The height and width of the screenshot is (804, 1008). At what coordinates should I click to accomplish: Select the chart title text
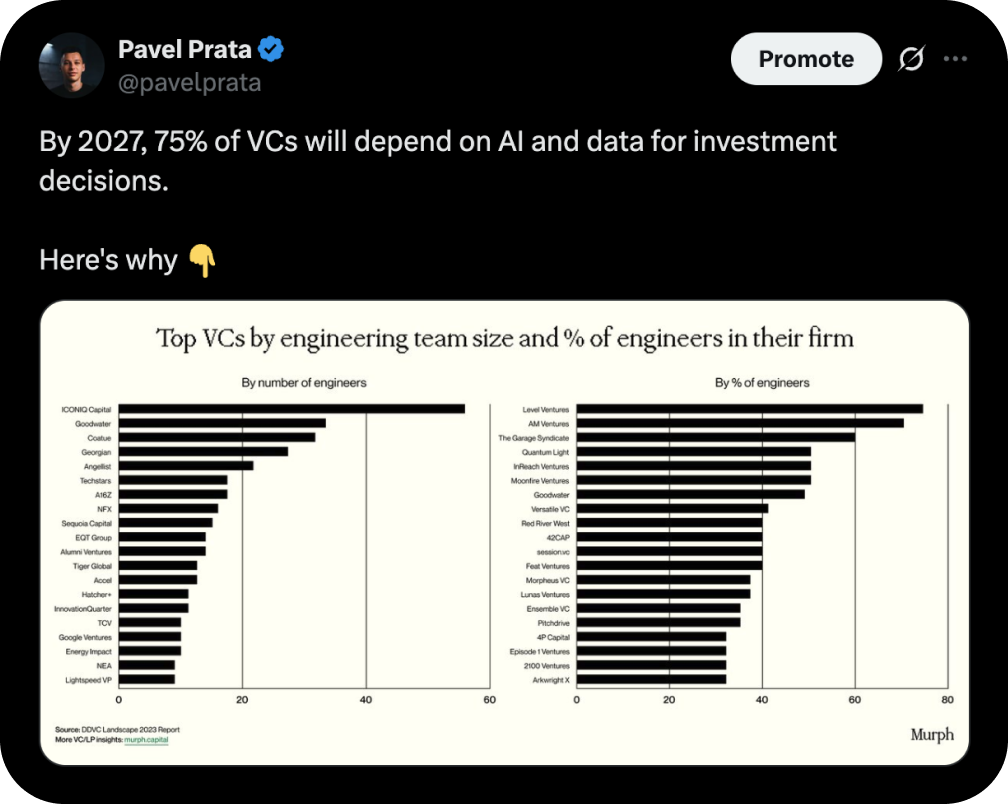tap(505, 338)
